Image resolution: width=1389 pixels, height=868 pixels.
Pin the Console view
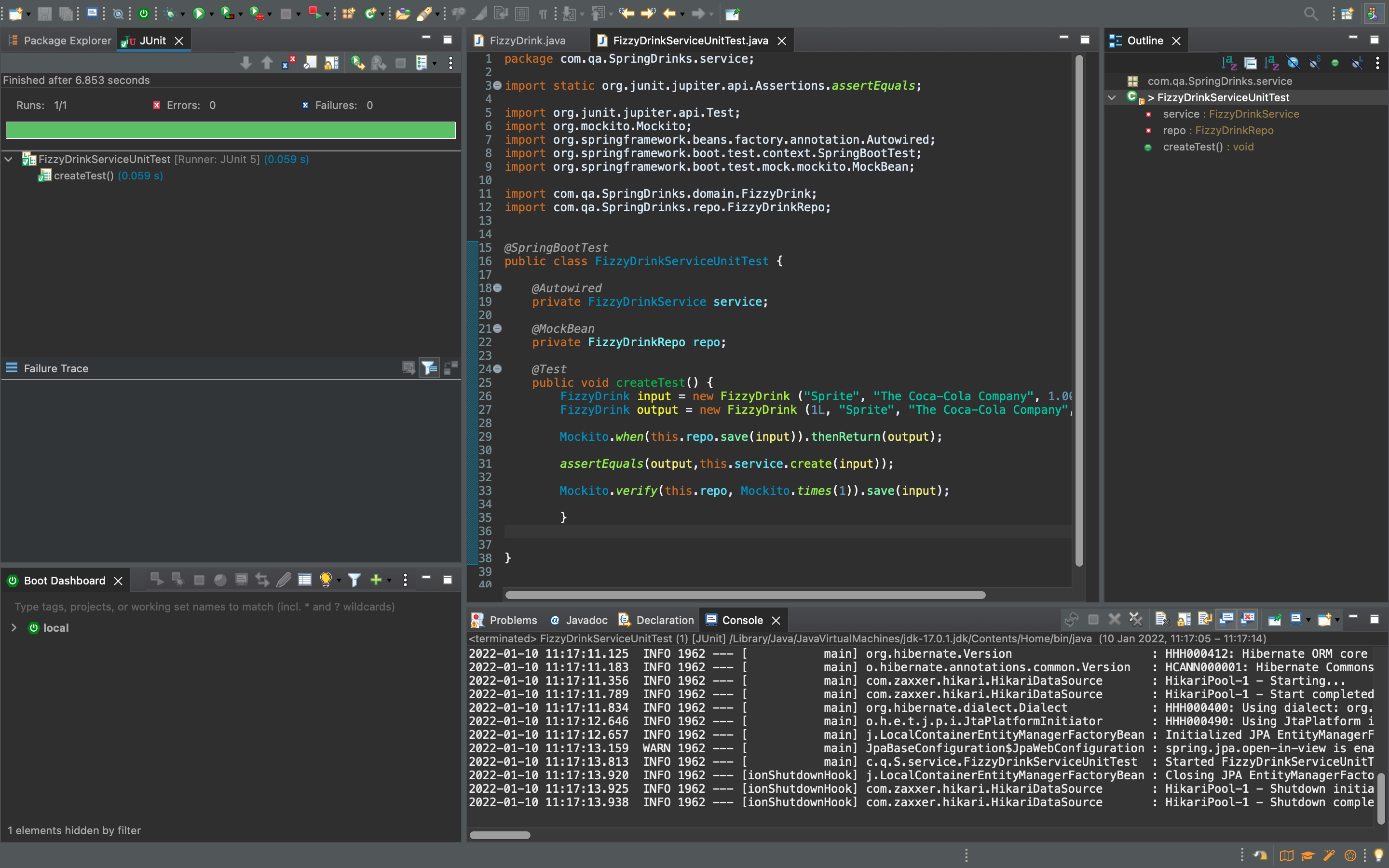pyautogui.click(x=1274, y=620)
